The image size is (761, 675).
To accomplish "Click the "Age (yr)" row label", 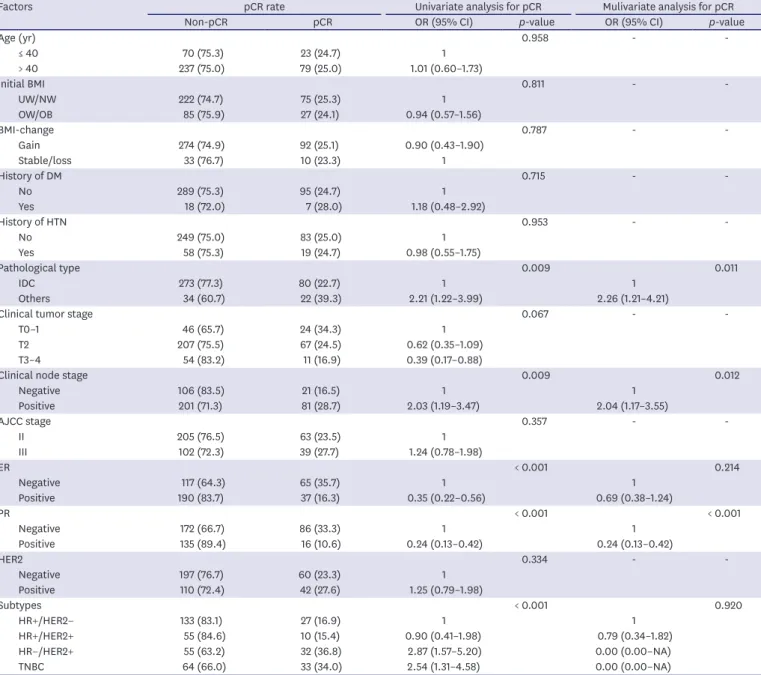I will [17, 38].
